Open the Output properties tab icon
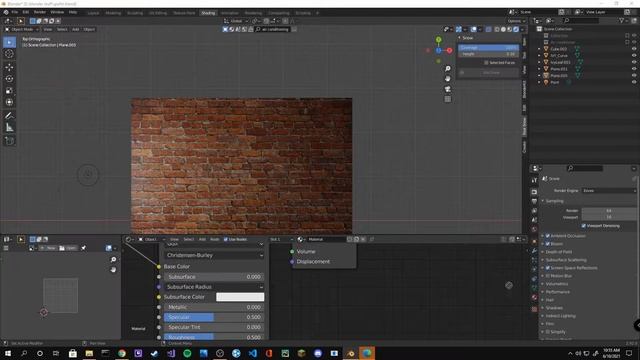This screenshot has width=640, height=360. (534, 201)
